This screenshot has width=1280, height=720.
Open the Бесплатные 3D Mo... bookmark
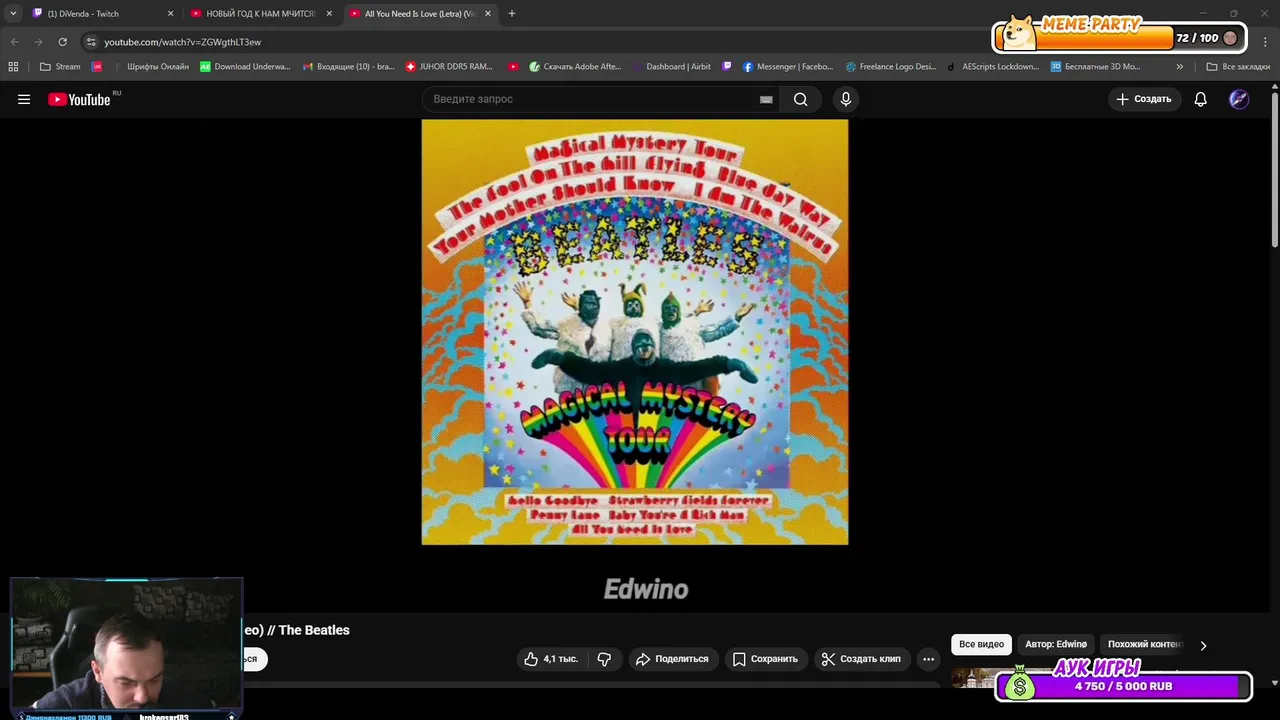(1095, 67)
